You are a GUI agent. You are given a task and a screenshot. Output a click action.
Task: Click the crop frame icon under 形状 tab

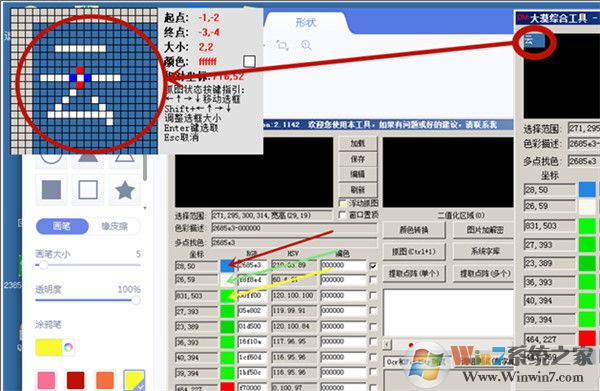click(x=282, y=46)
